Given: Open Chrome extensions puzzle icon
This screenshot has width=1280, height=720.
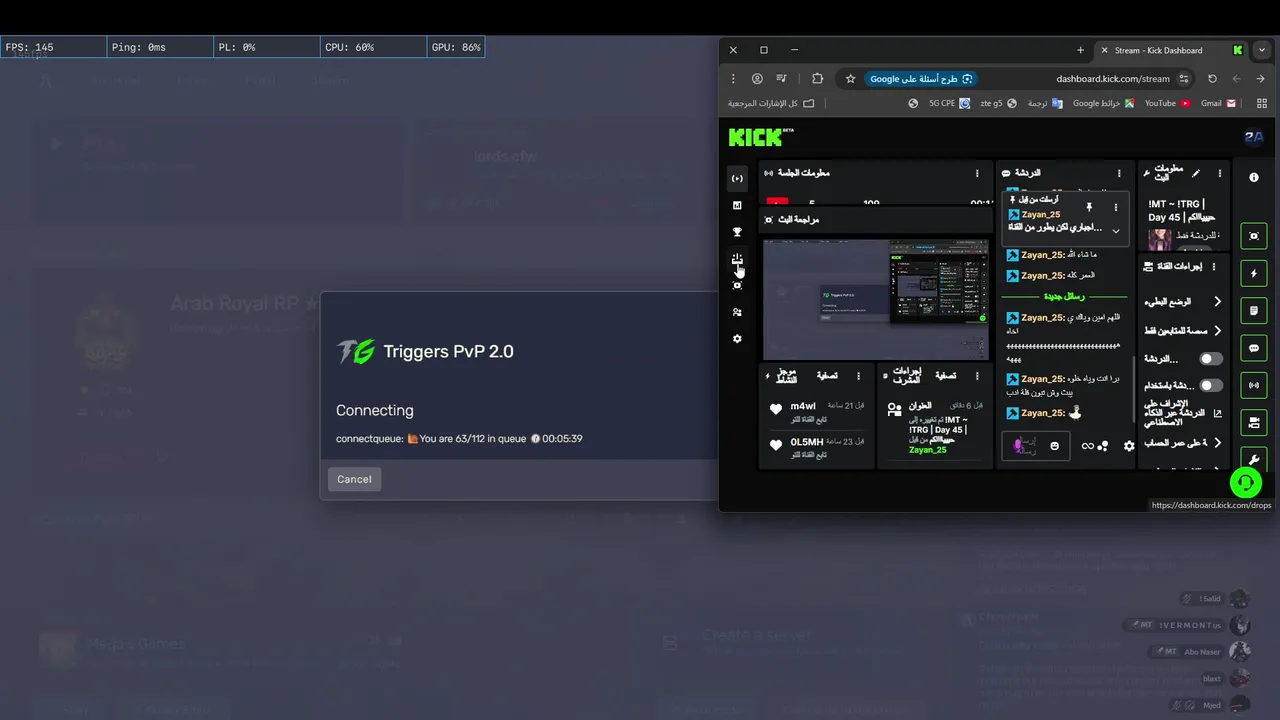Looking at the screenshot, I should tap(817, 79).
